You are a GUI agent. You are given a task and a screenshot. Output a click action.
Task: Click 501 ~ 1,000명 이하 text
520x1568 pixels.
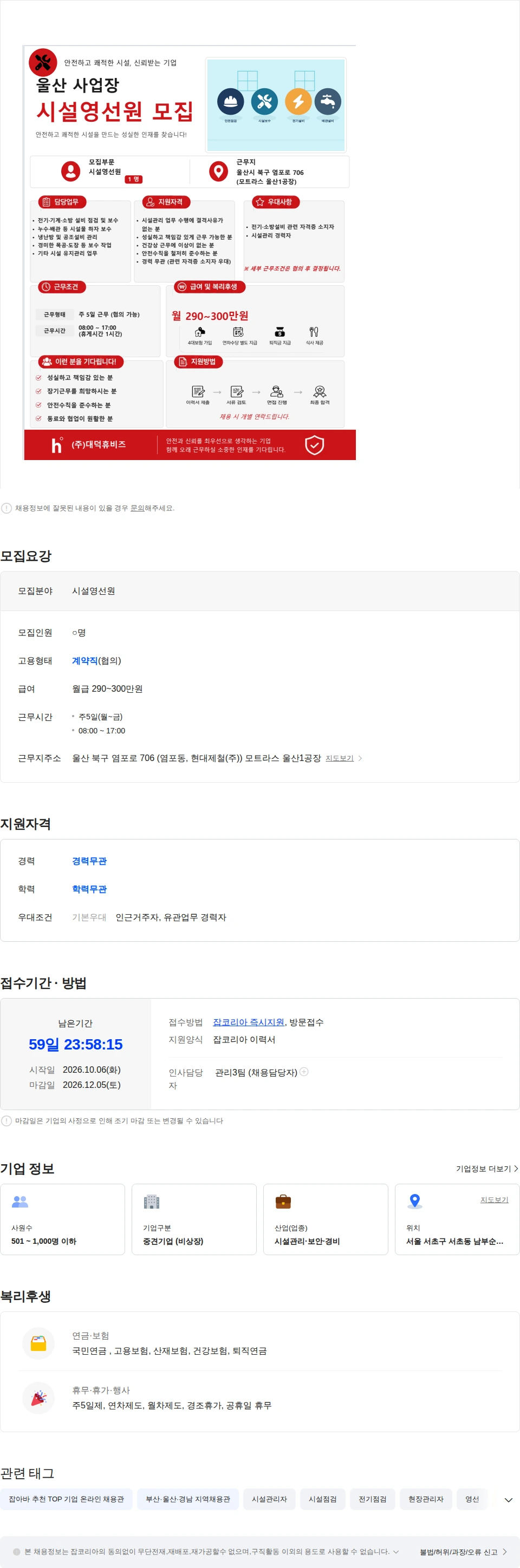pyautogui.click(x=44, y=1241)
